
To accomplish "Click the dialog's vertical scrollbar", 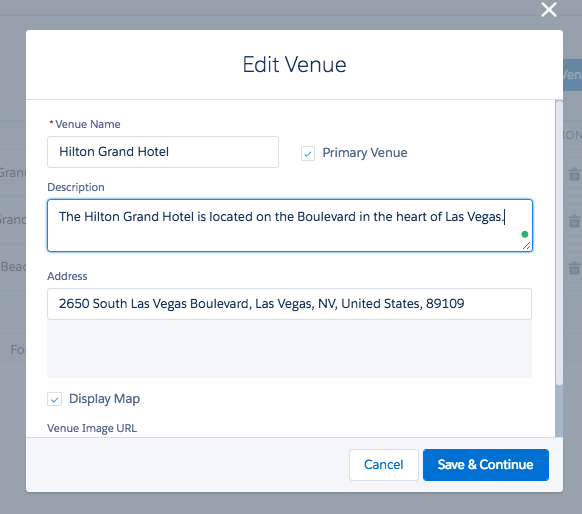I will 559,243.
